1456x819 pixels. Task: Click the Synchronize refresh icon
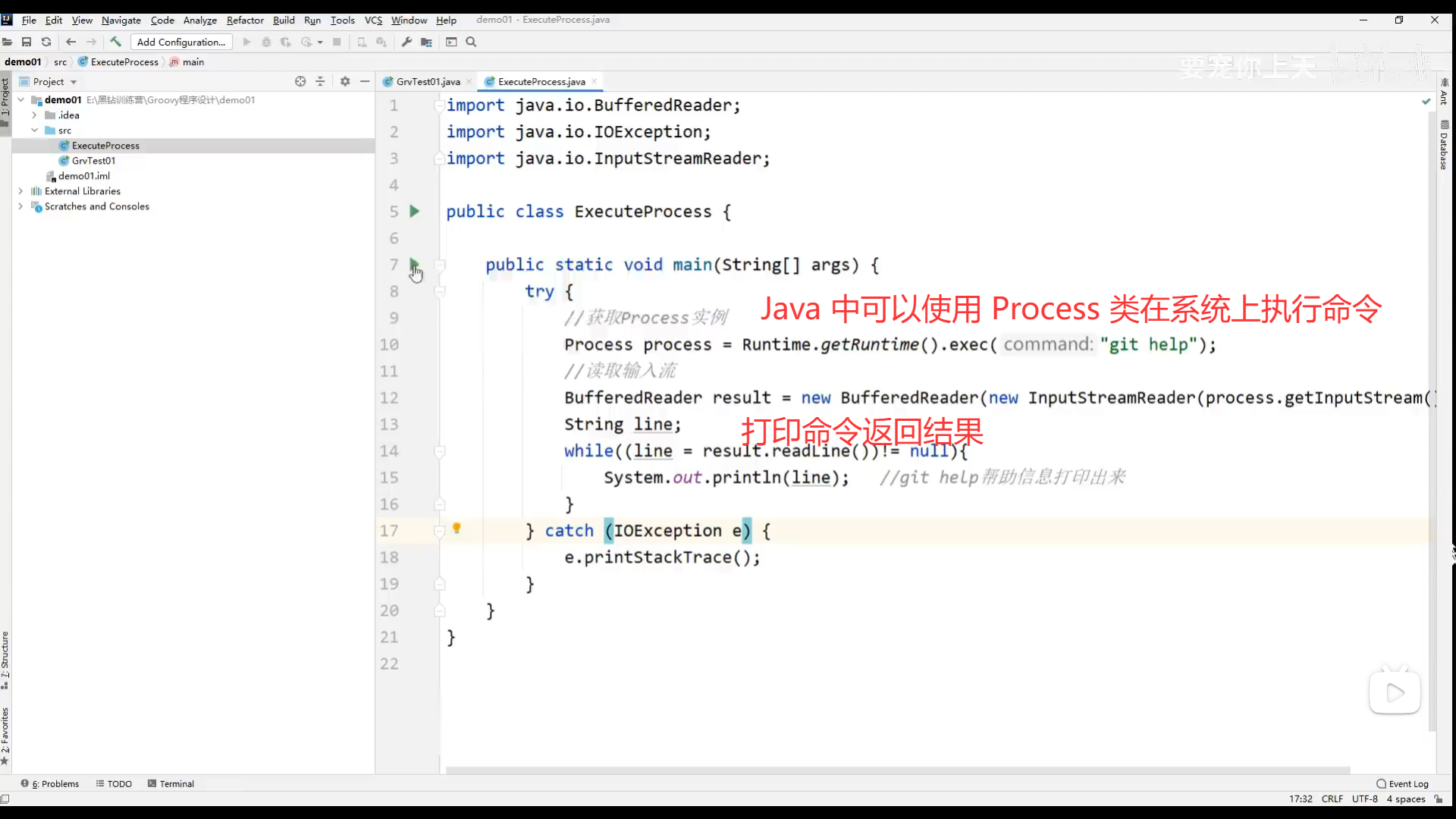(x=46, y=42)
